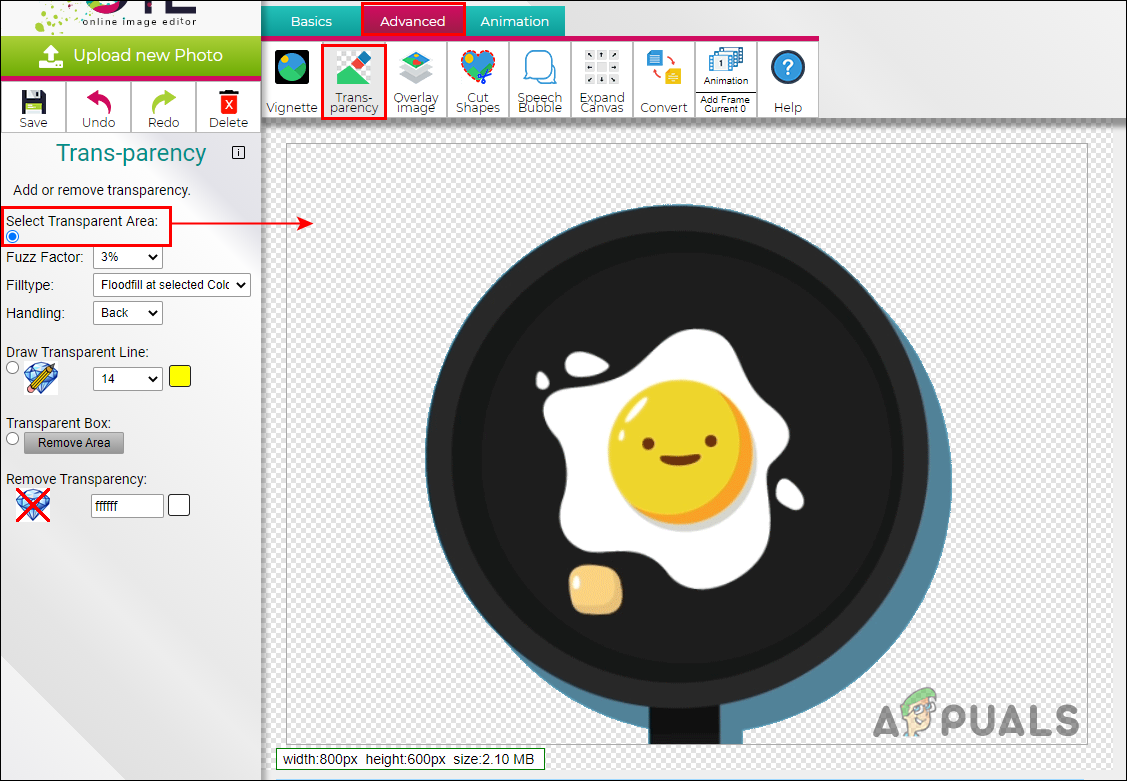Open the Vignette tool
This screenshot has width=1127, height=781.
[292, 80]
